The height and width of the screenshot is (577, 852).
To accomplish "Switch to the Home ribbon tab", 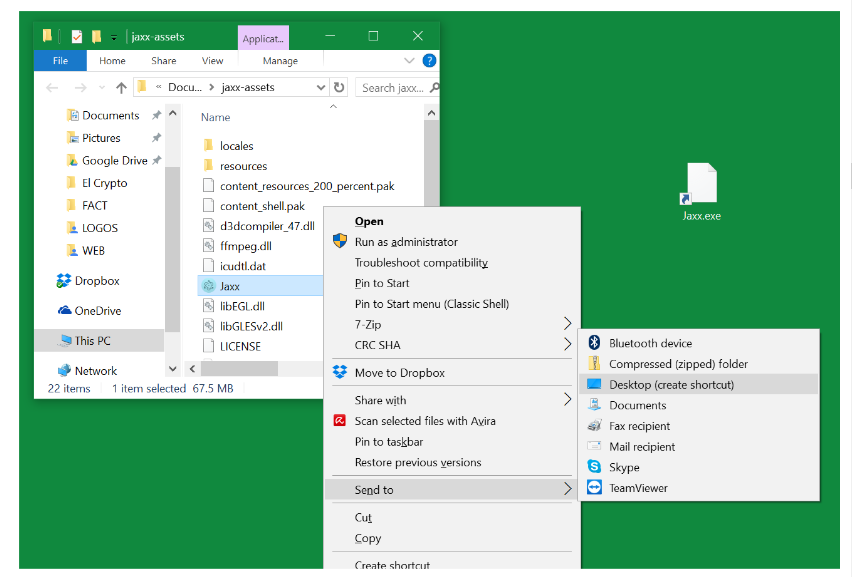I will coord(112,61).
